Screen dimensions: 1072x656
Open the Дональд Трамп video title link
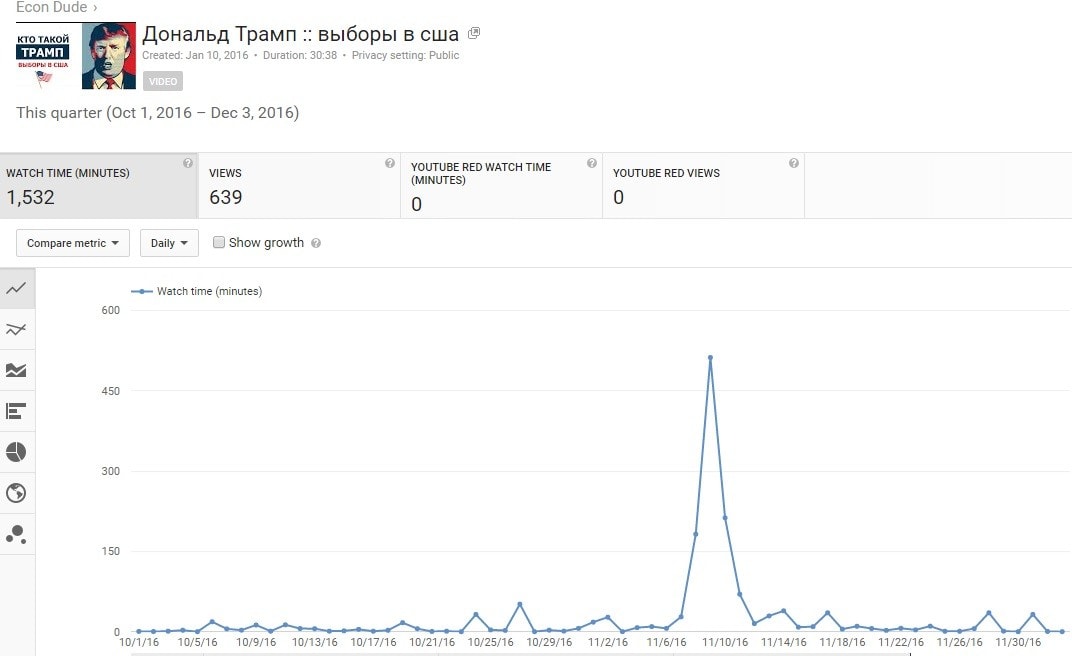point(300,33)
